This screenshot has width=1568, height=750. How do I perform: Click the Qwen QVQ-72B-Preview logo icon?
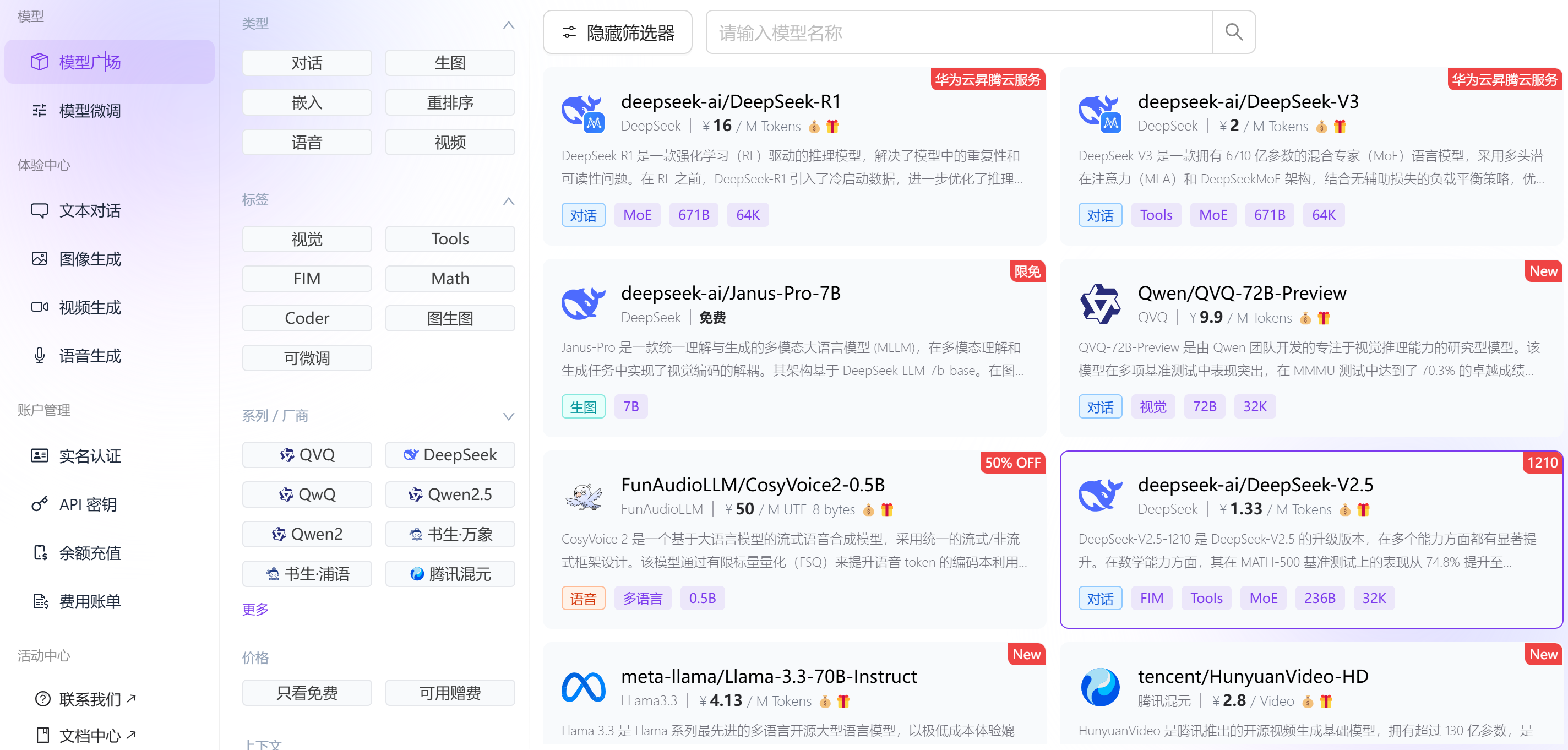(1099, 305)
